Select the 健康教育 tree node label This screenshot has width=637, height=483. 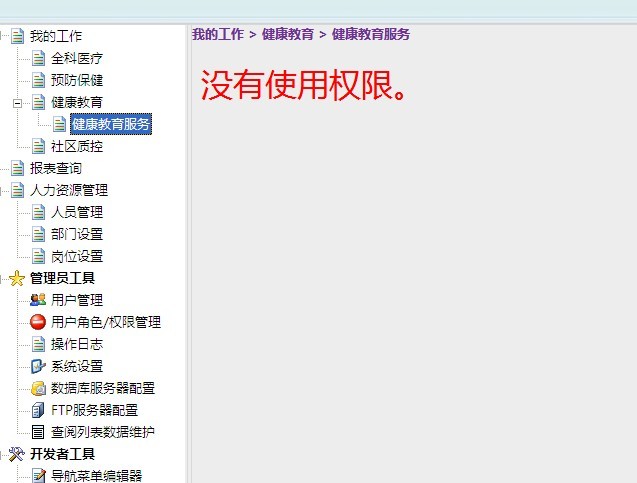77,102
